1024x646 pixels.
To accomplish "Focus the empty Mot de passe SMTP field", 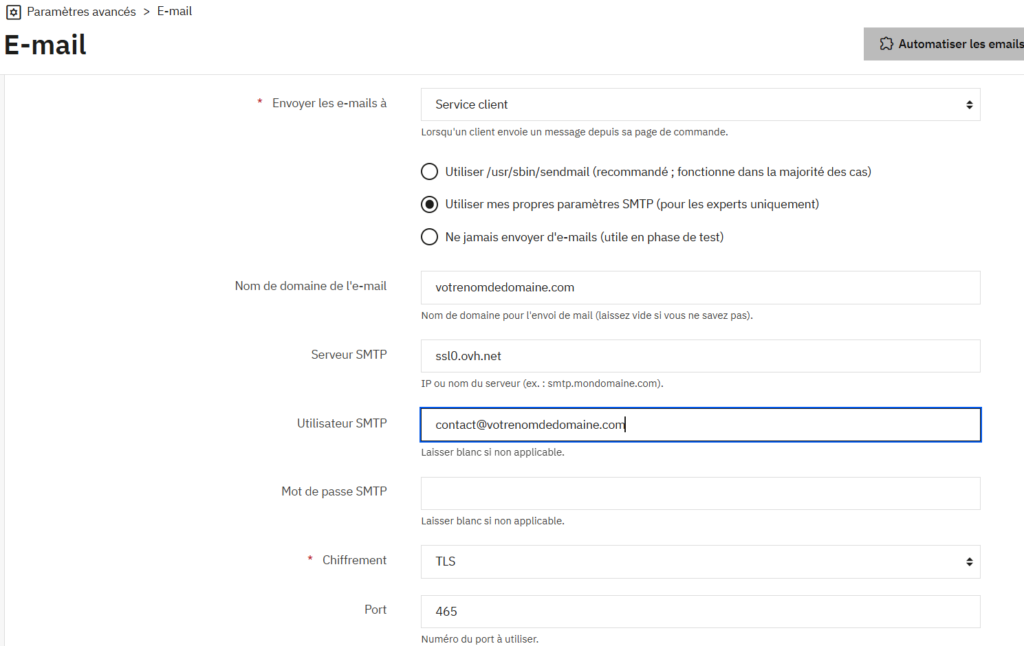I will pyautogui.click(x=700, y=493).
